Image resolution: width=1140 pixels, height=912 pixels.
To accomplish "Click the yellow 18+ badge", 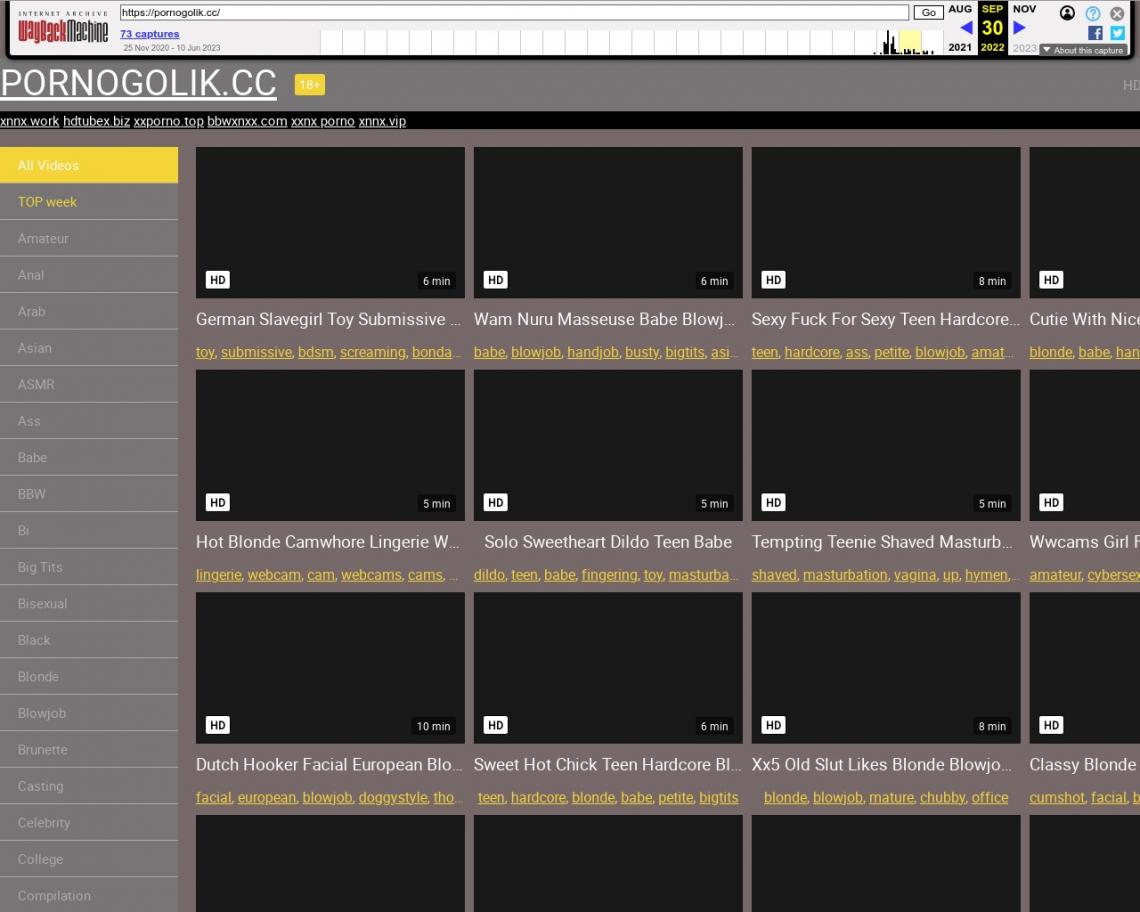I will pos(310,84).
